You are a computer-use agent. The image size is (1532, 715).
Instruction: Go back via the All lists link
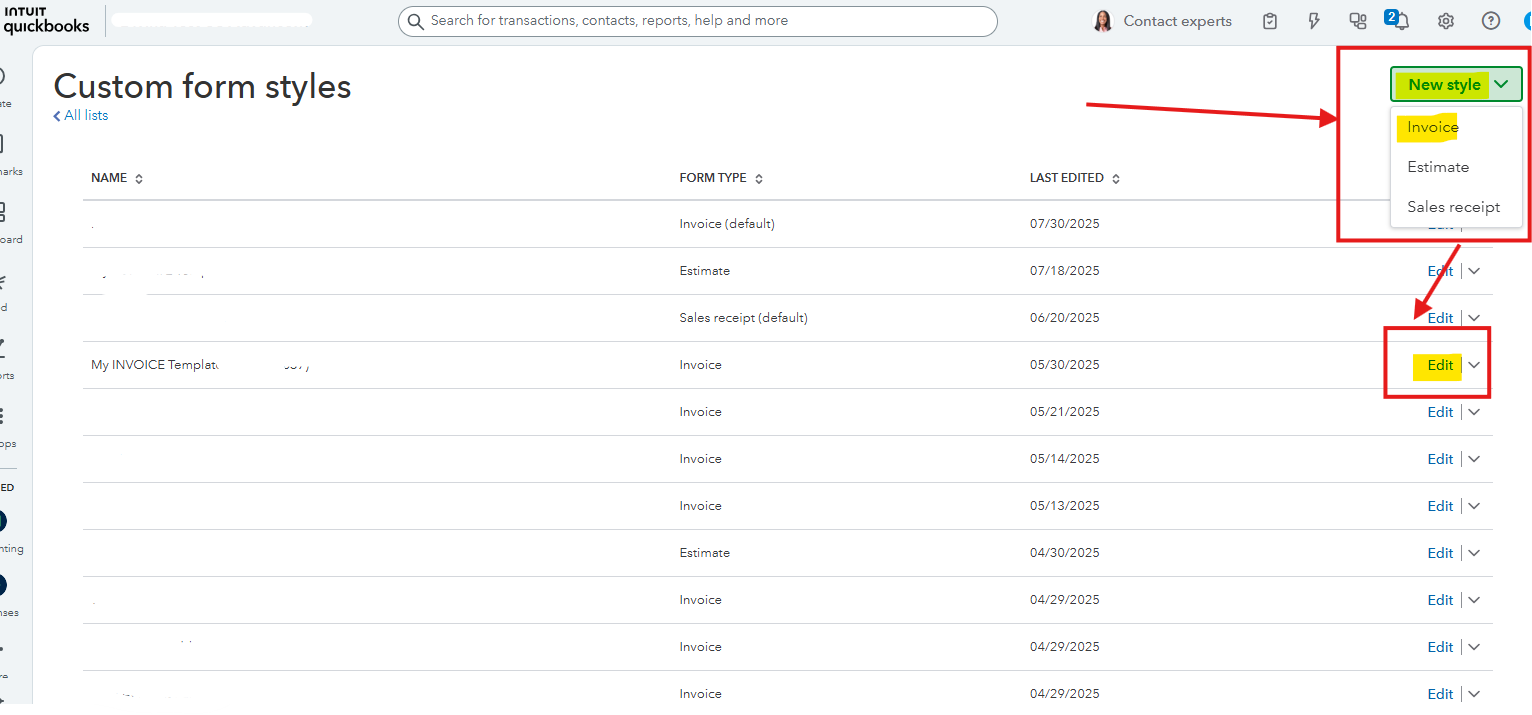click(81, 115)
